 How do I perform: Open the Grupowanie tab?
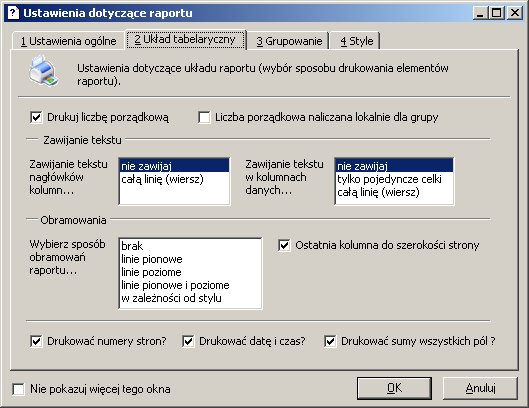289,41
